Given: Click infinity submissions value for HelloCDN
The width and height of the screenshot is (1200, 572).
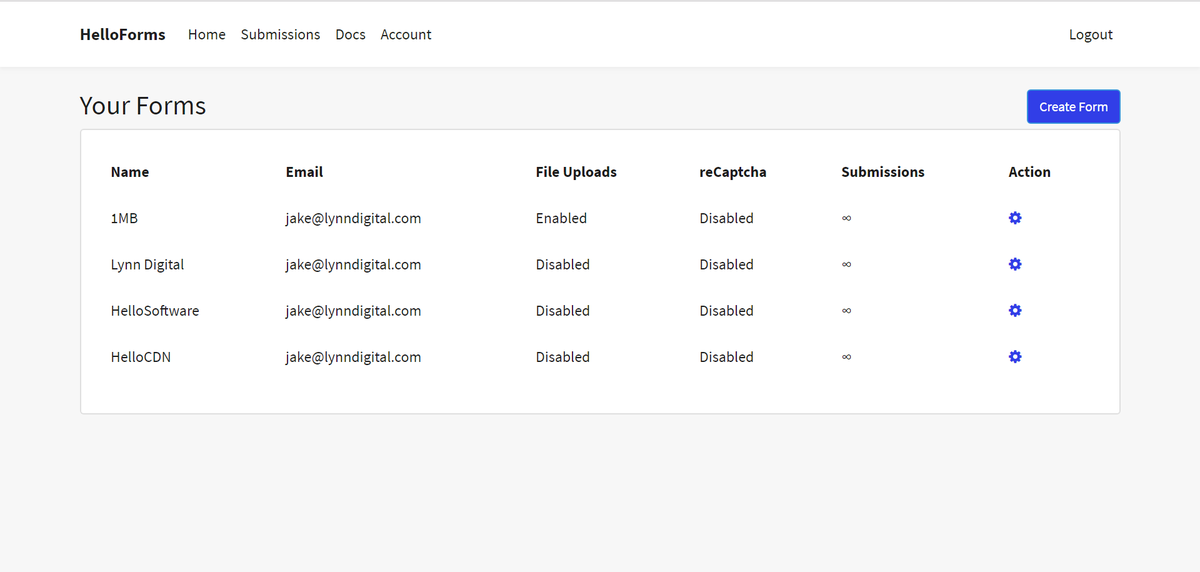Looking at the screenshot, I should click(x=846, y=357).
